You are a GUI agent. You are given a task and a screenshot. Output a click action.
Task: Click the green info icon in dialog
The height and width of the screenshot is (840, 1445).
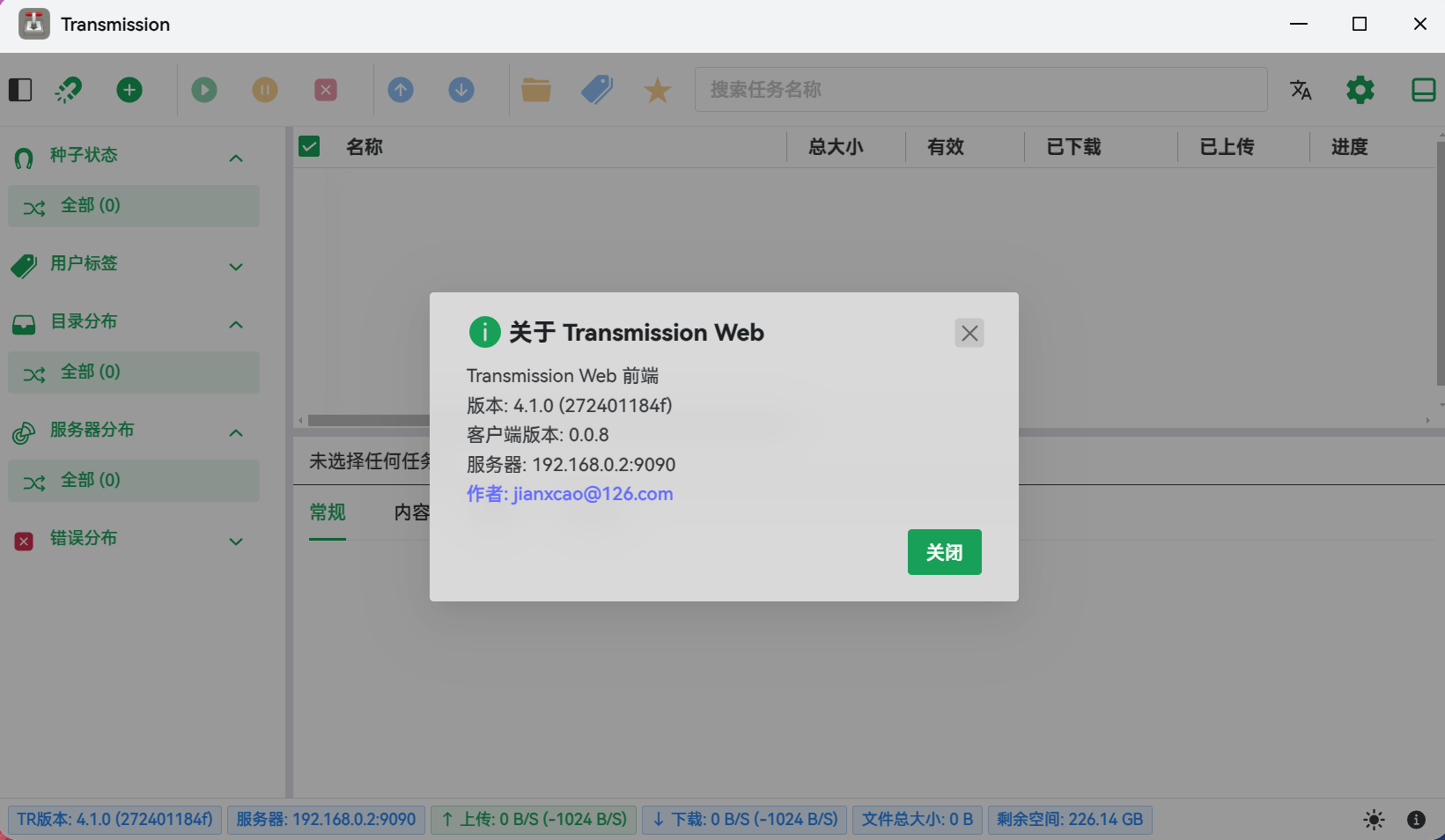click(485, 332)
